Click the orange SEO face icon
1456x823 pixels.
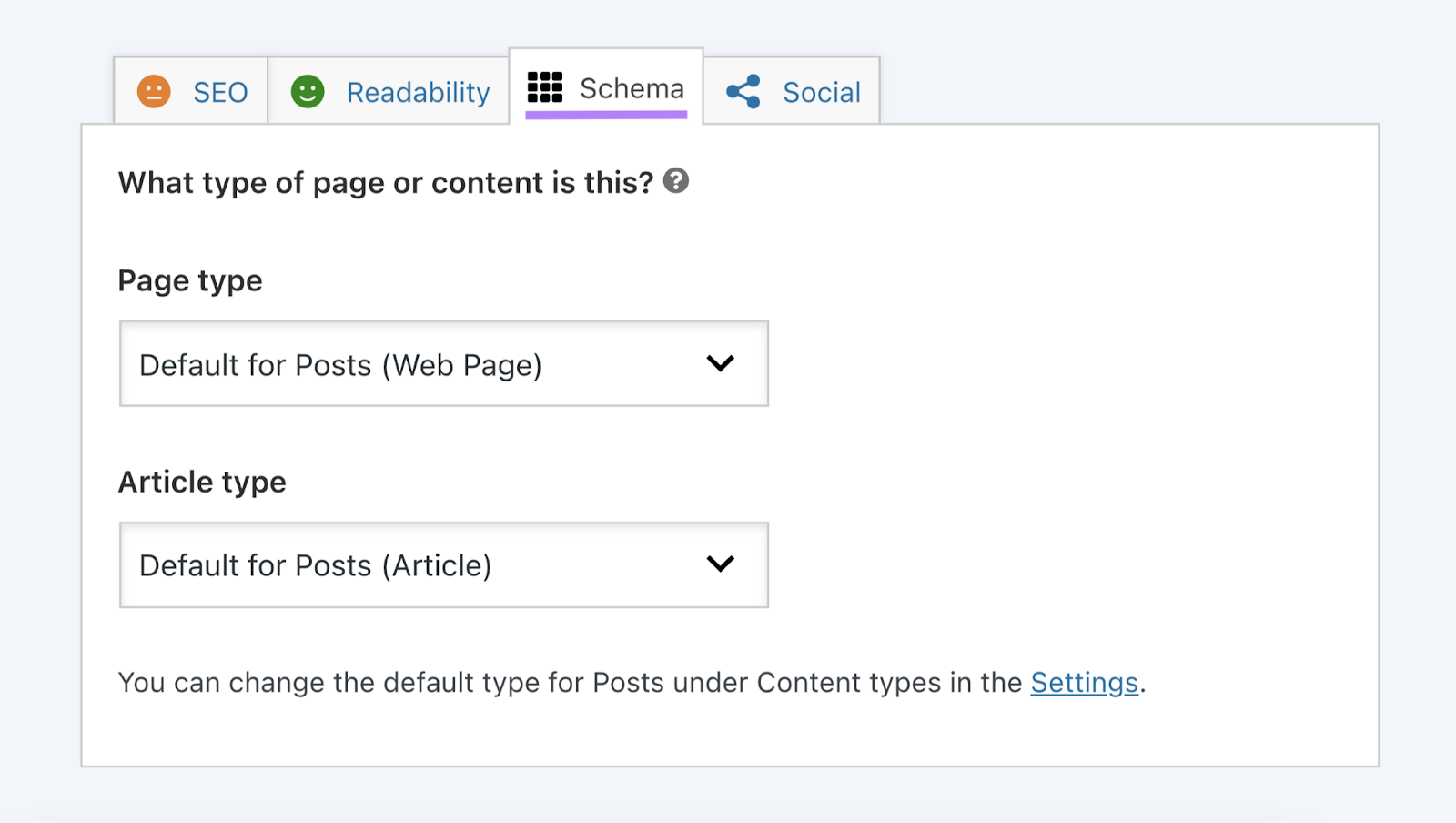click(155, 90)
